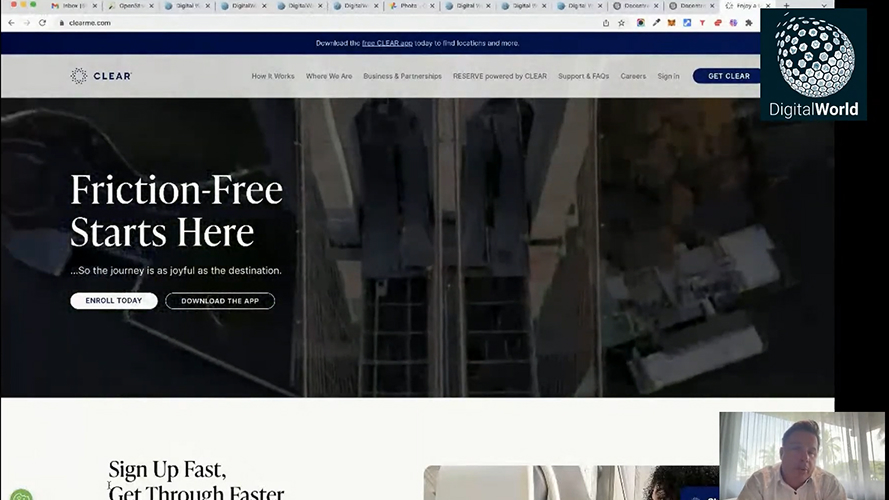
Task: Click the share icon in address bar
Action: click(x=605, y=22)
